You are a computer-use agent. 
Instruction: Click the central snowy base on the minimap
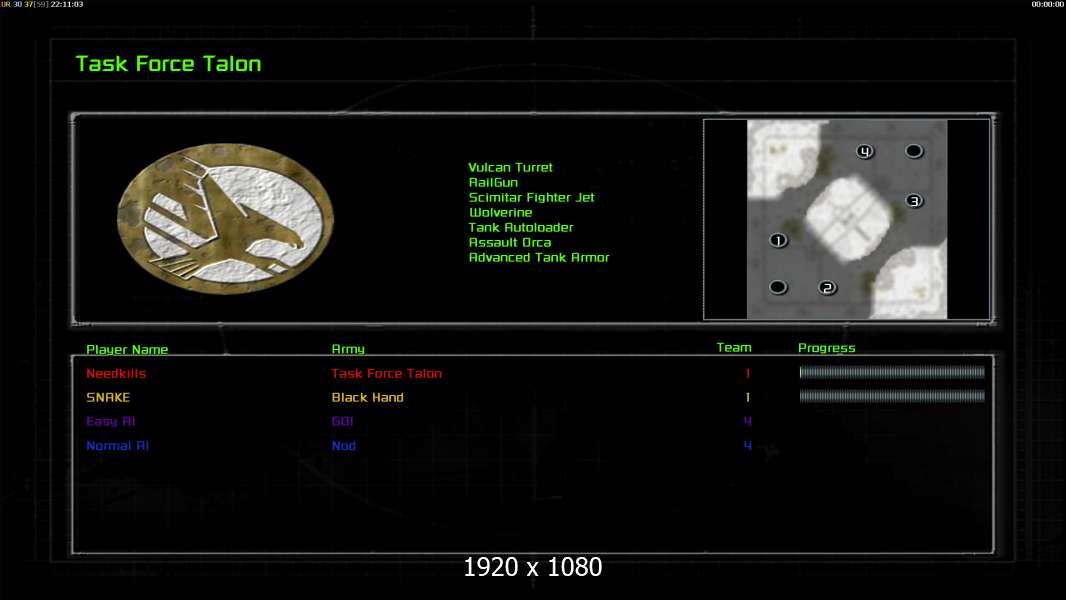[847, 217]
